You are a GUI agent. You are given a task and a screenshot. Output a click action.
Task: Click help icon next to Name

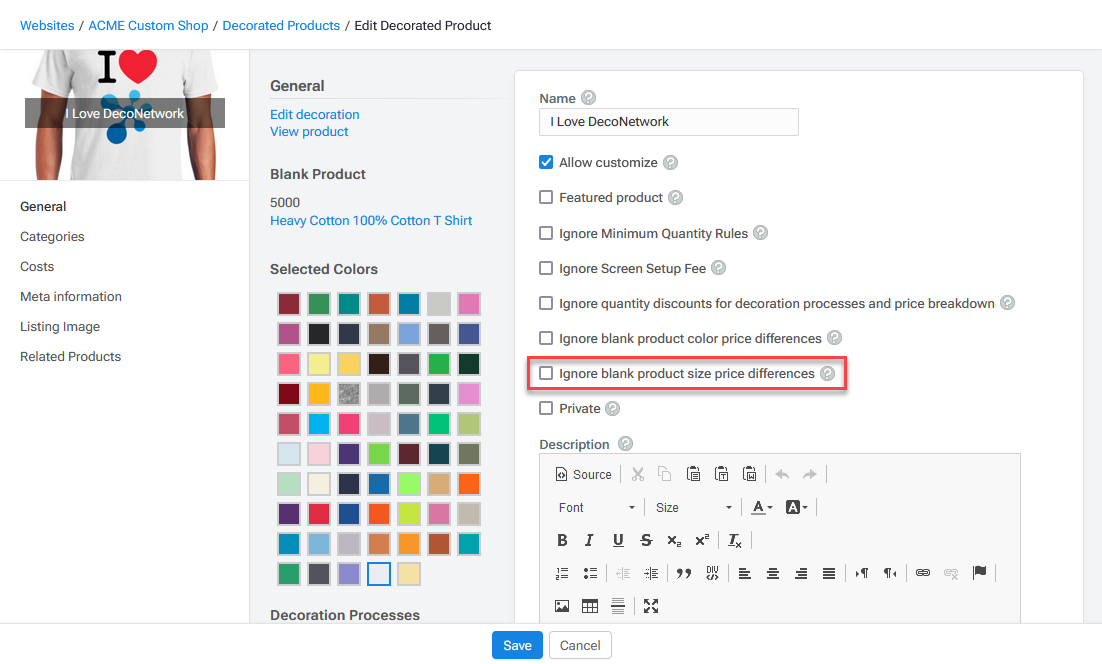589,98
